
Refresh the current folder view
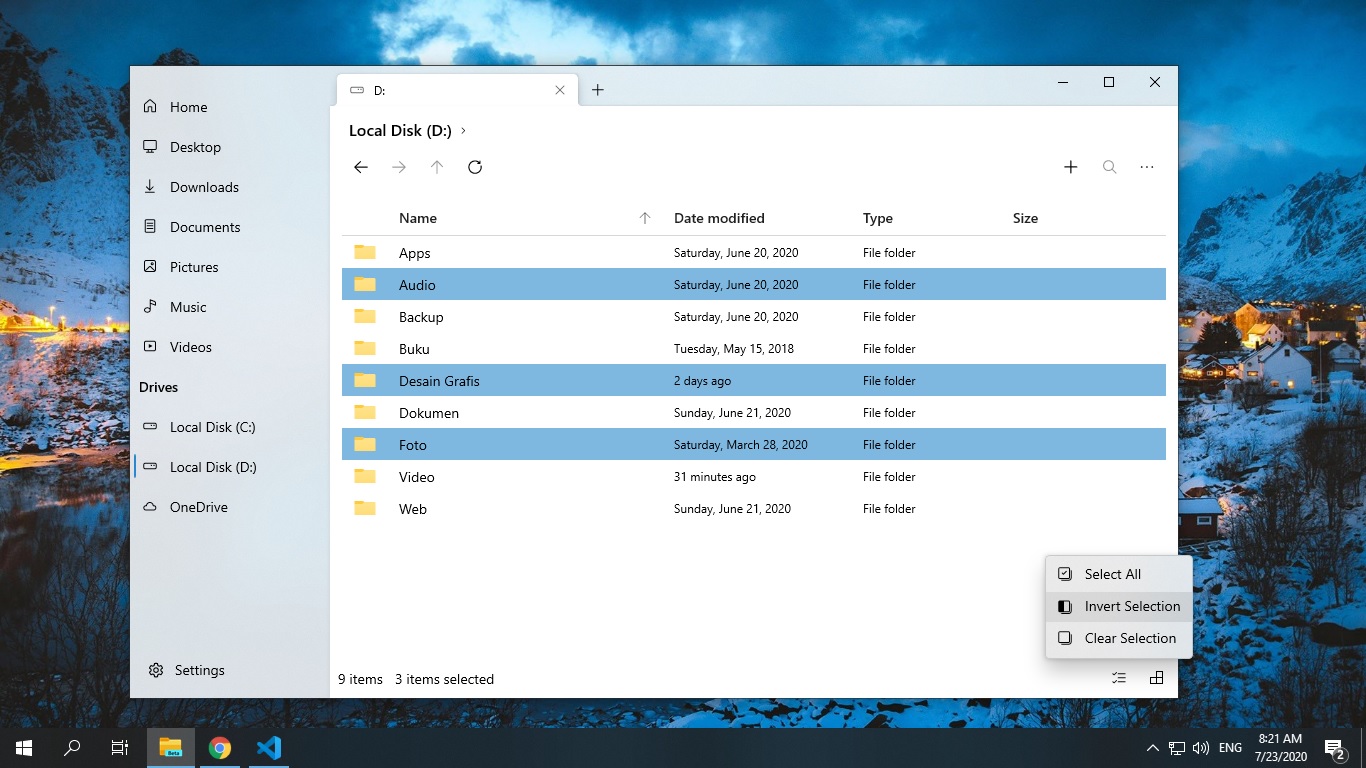[x=475, y=167]
